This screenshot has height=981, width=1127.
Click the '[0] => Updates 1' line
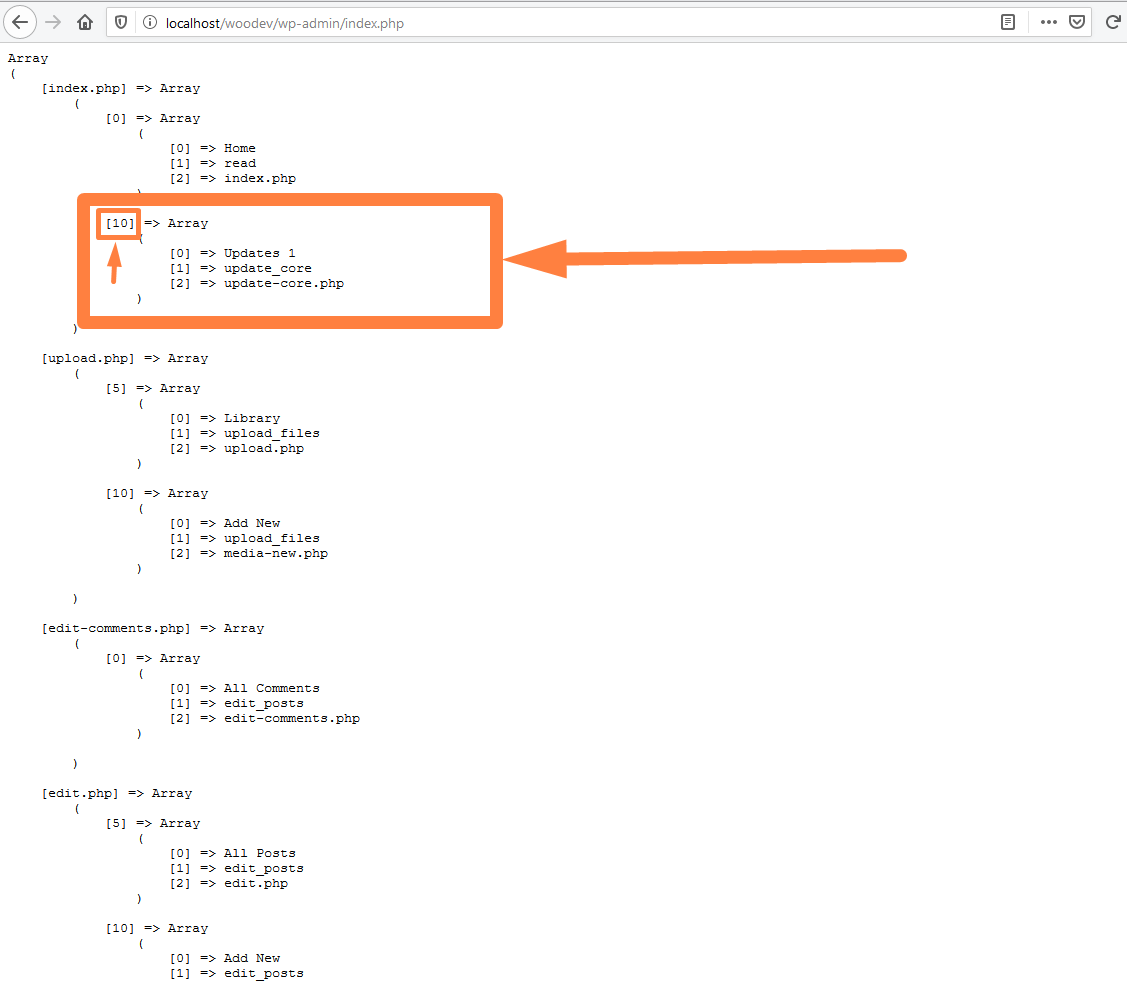[233, 253]
